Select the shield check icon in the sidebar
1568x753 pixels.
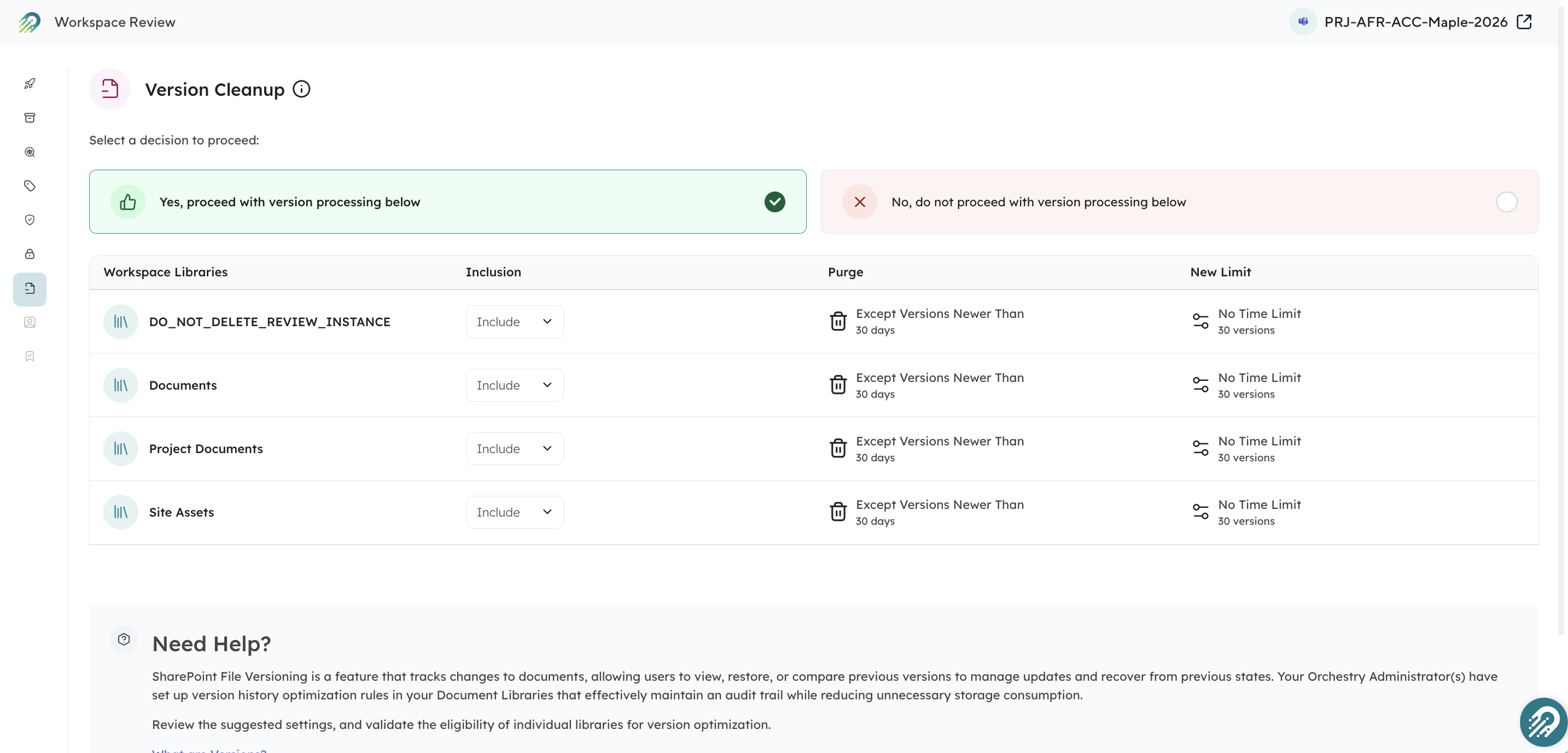(x=29, y=220)
